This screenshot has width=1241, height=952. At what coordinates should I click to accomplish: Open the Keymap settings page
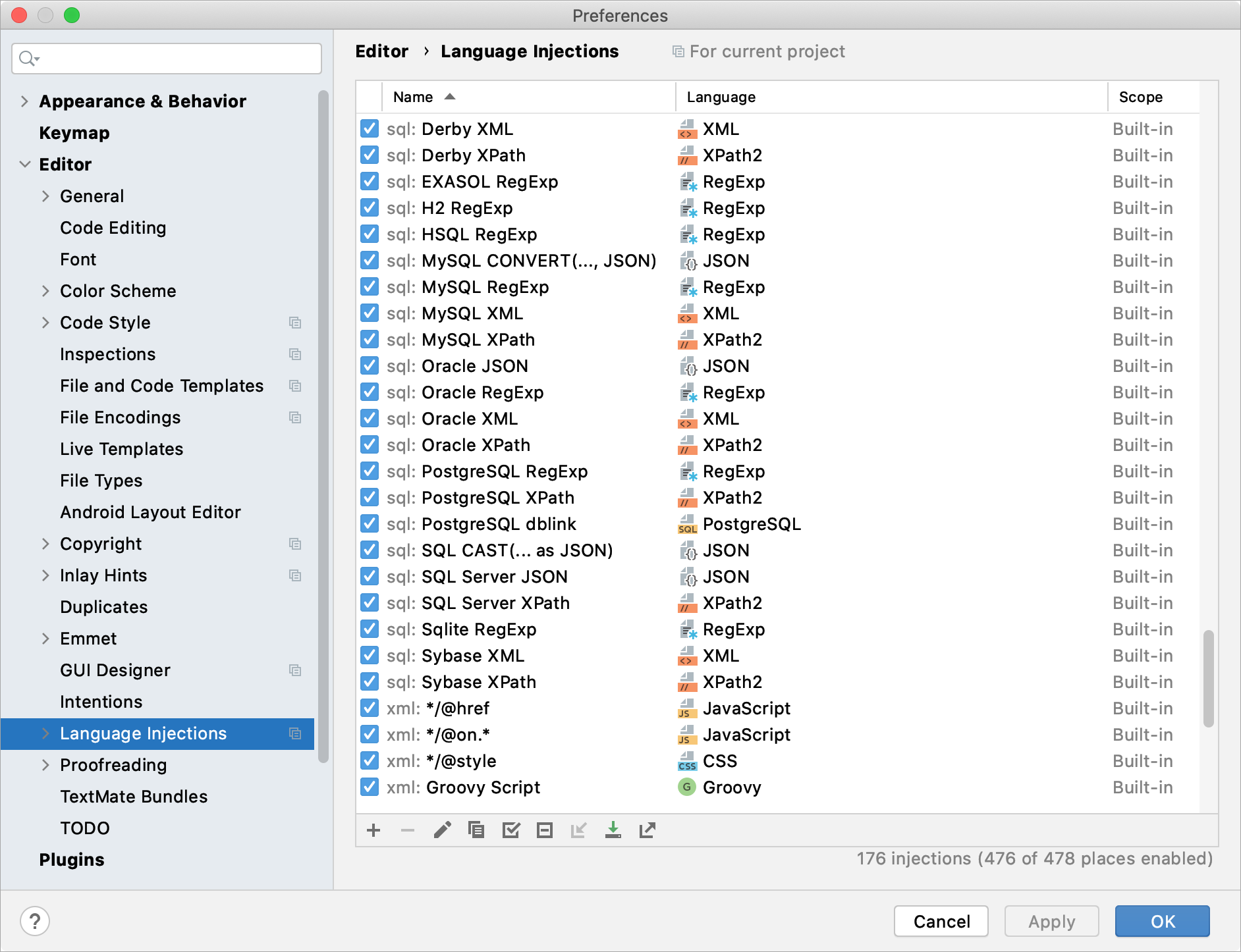coord(74,133)
